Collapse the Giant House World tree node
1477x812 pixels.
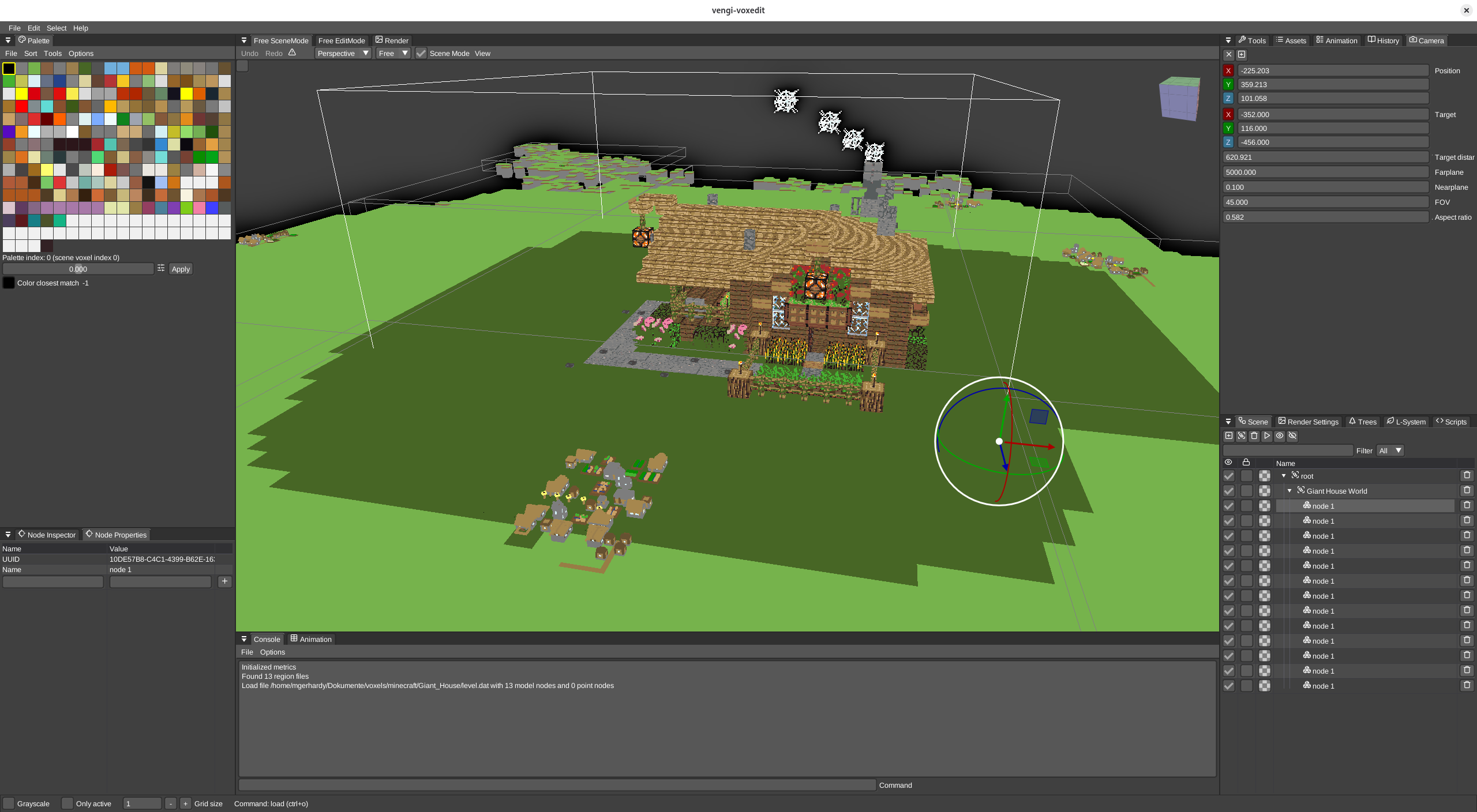1289,491
